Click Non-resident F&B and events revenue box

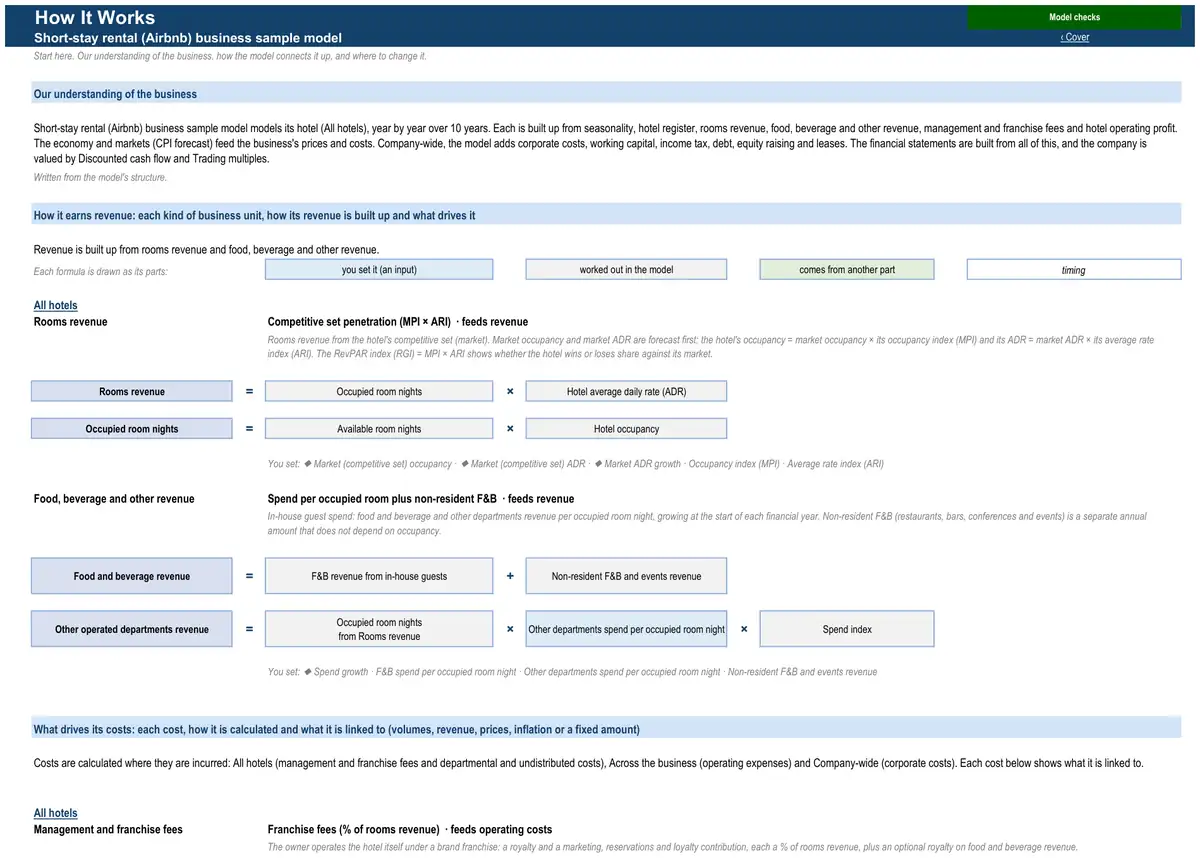[626, 576]
